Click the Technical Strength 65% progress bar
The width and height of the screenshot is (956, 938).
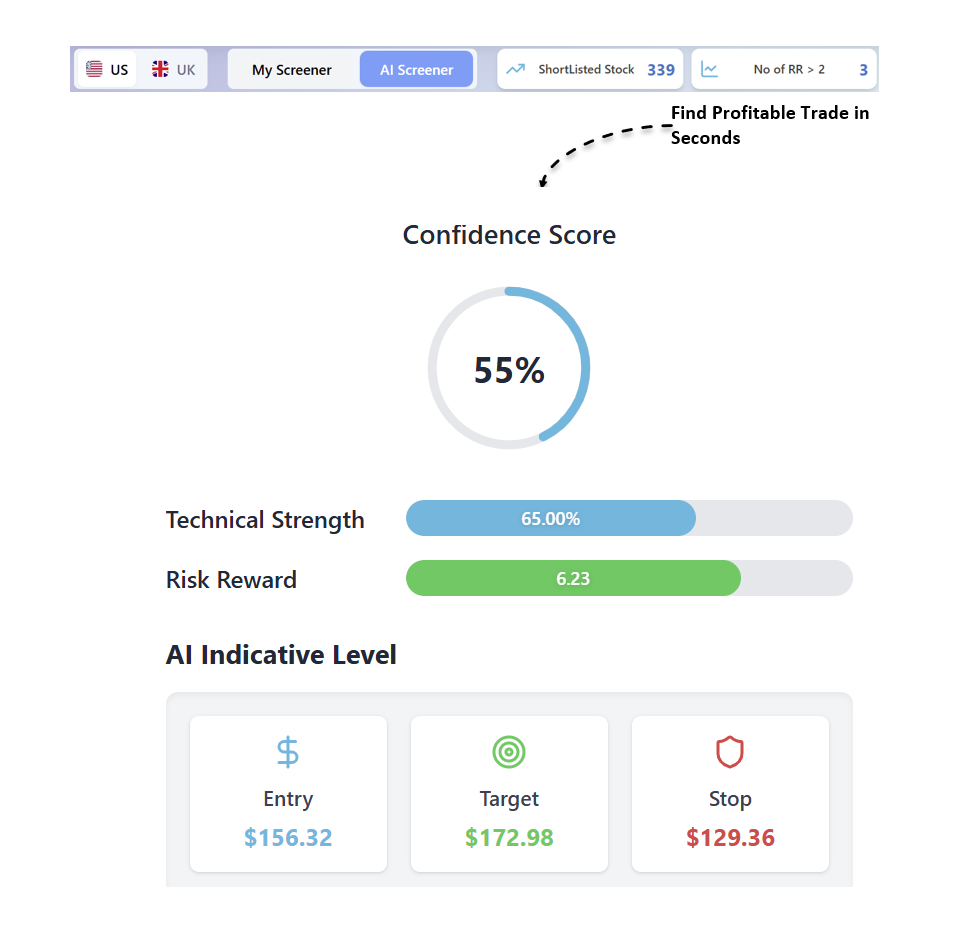[550, 518]
